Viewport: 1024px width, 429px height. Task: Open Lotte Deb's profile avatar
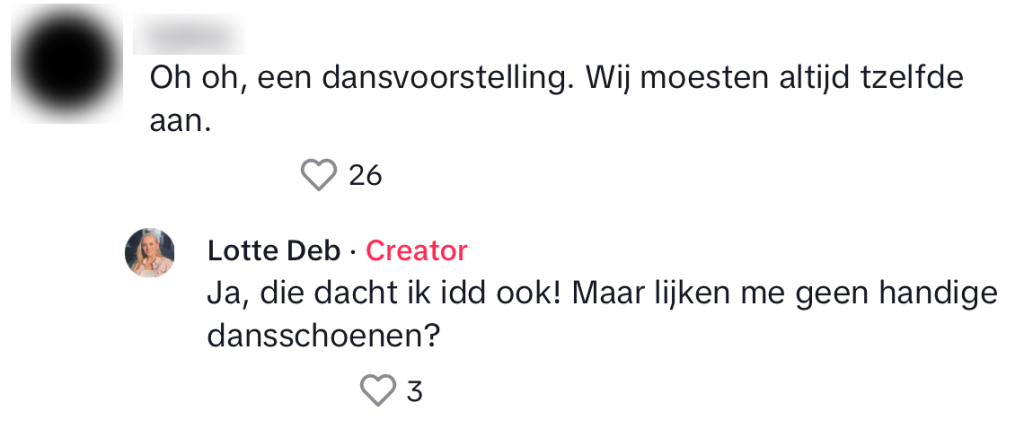(149, 253)
